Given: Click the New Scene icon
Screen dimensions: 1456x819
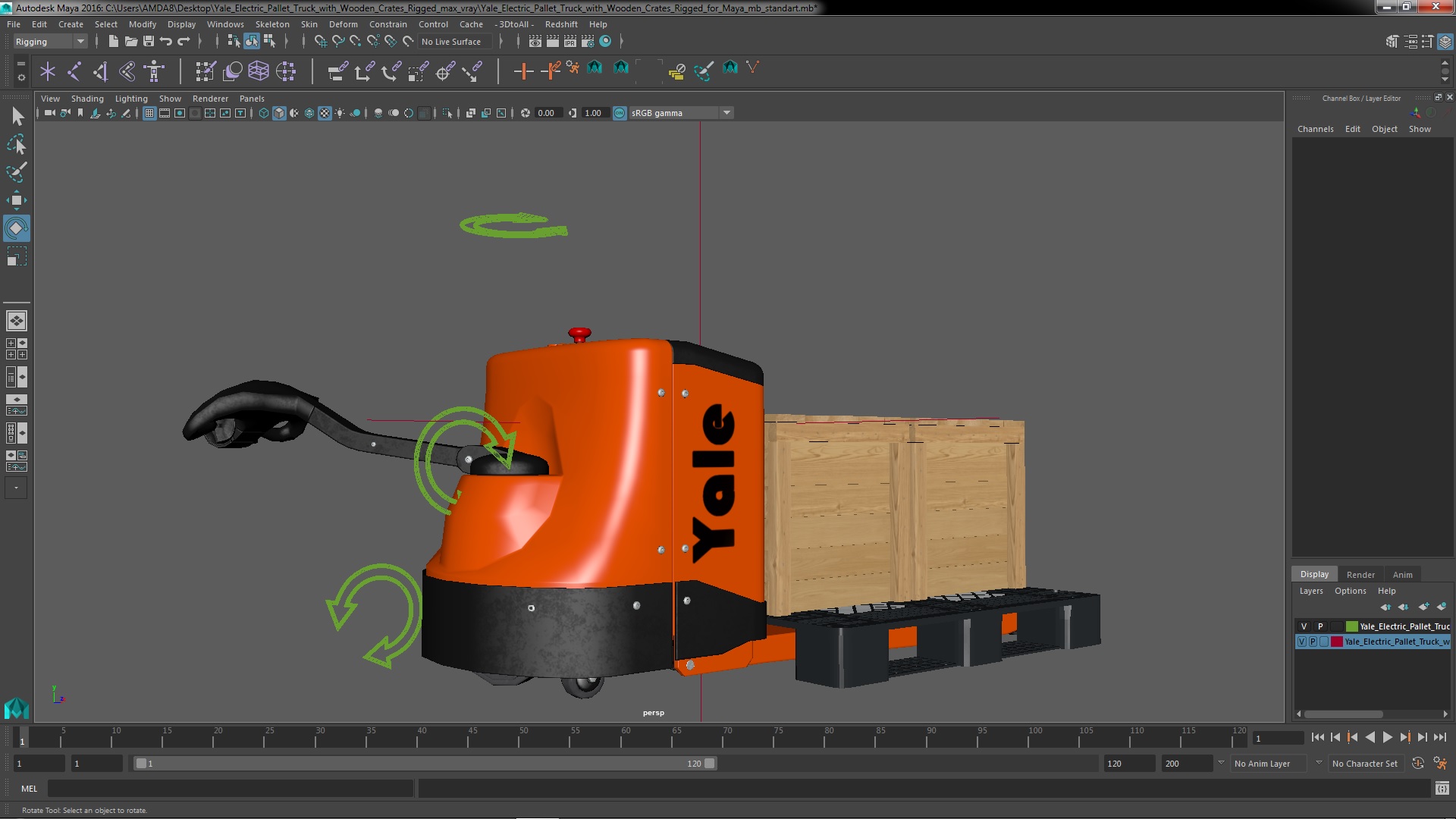Looking at the screenshot, I should point(113,42).
